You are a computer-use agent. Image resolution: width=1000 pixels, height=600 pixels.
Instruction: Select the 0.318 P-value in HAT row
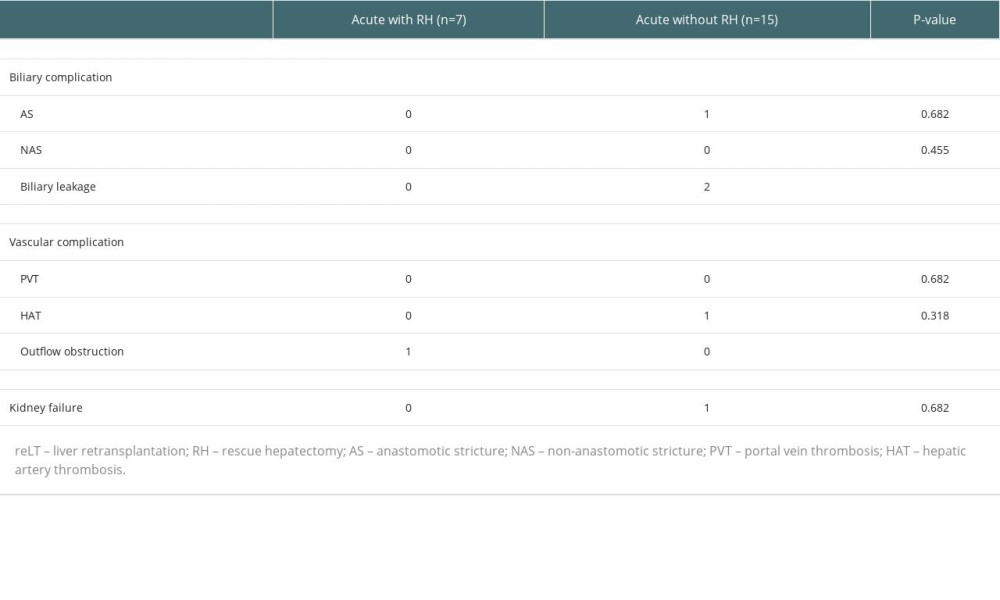pyautogui.click(x=934, y=315)
